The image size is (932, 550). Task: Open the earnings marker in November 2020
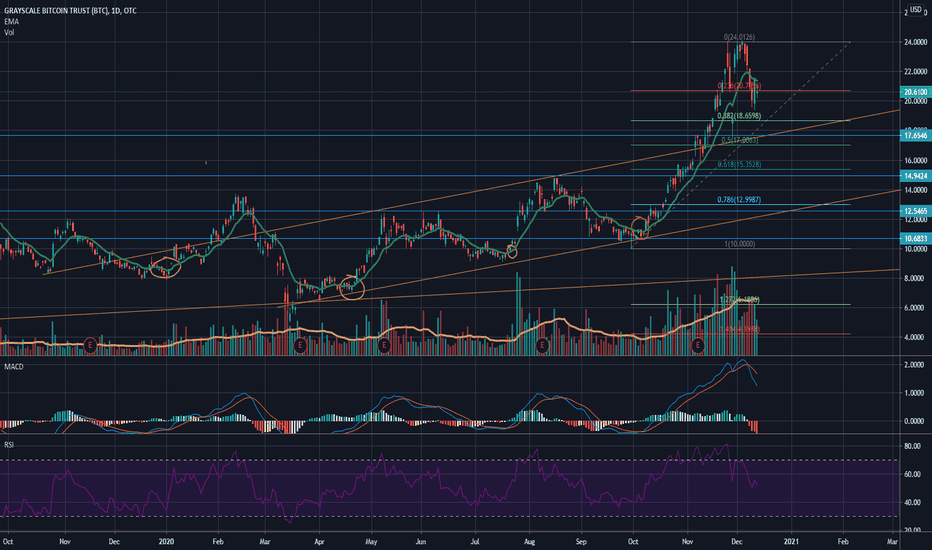click(698, 345)
